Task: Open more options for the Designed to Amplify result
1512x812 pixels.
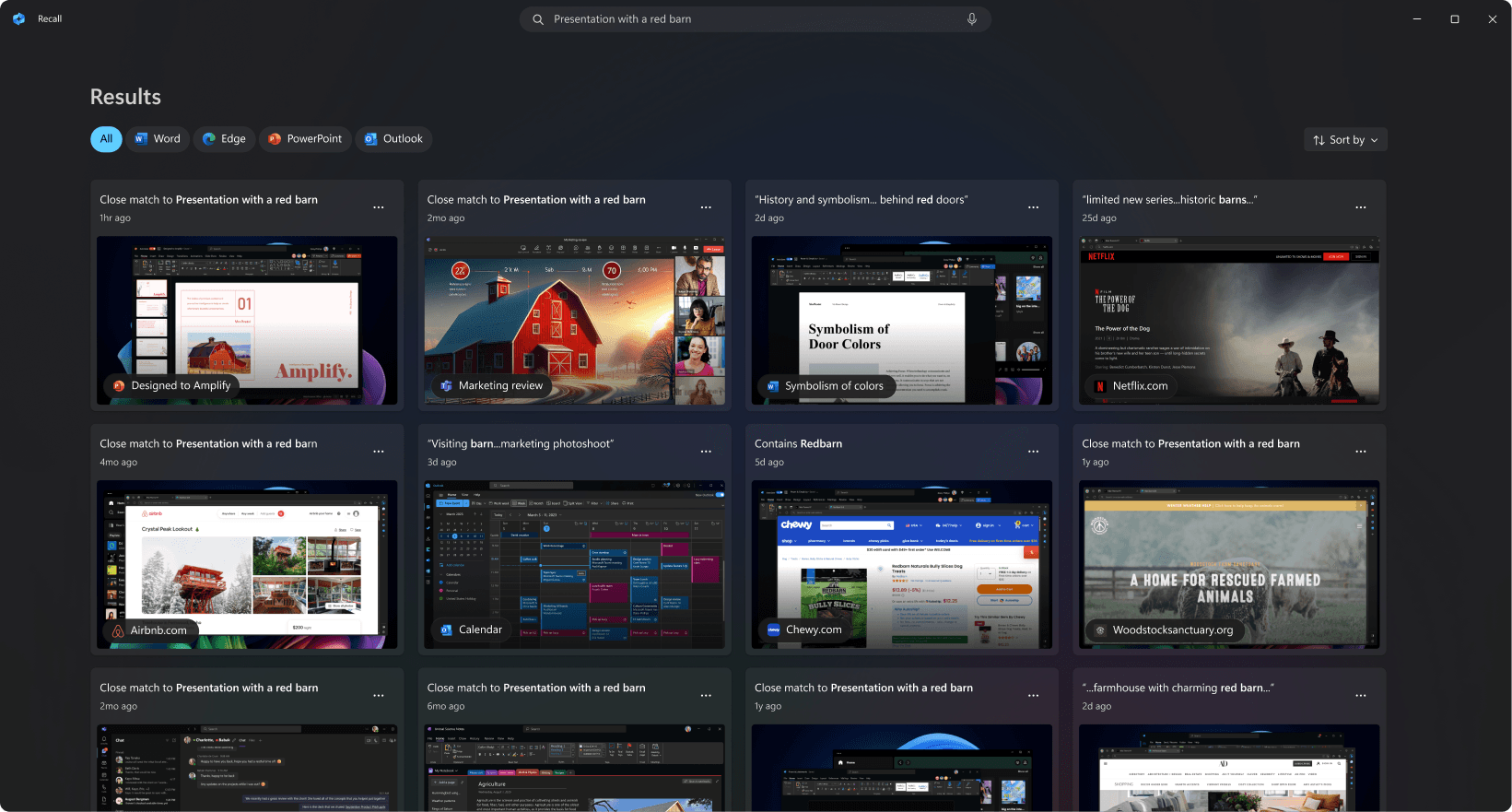Action: pos(379,207)
